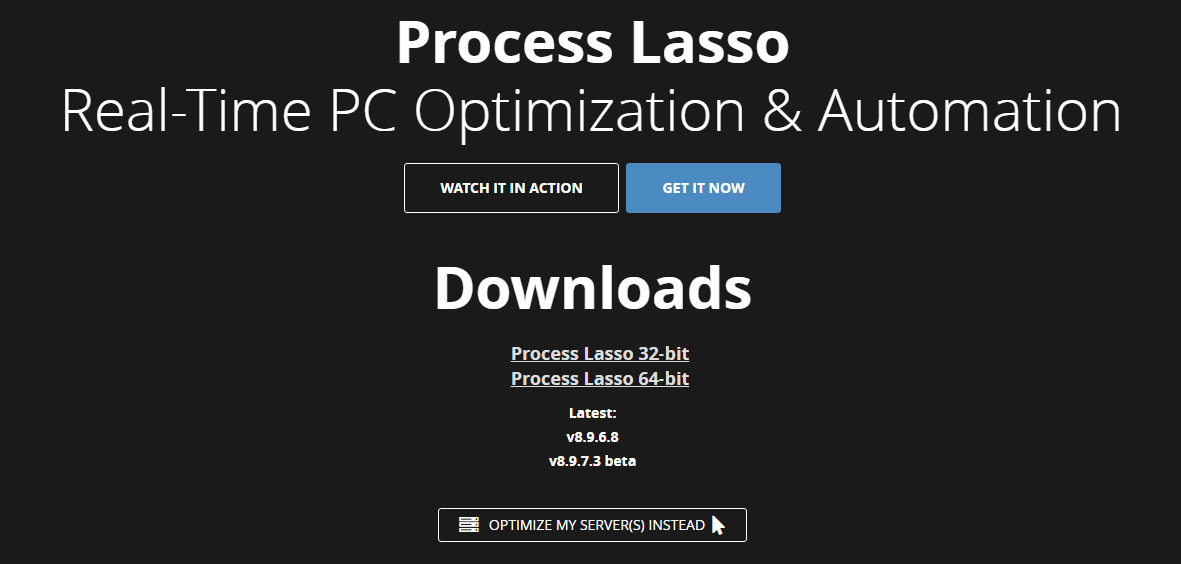Image resolution: width=1181 pixels, height=564 pixels.
Task: Select the blue GET IT NOW button
Action: point(703,188)
